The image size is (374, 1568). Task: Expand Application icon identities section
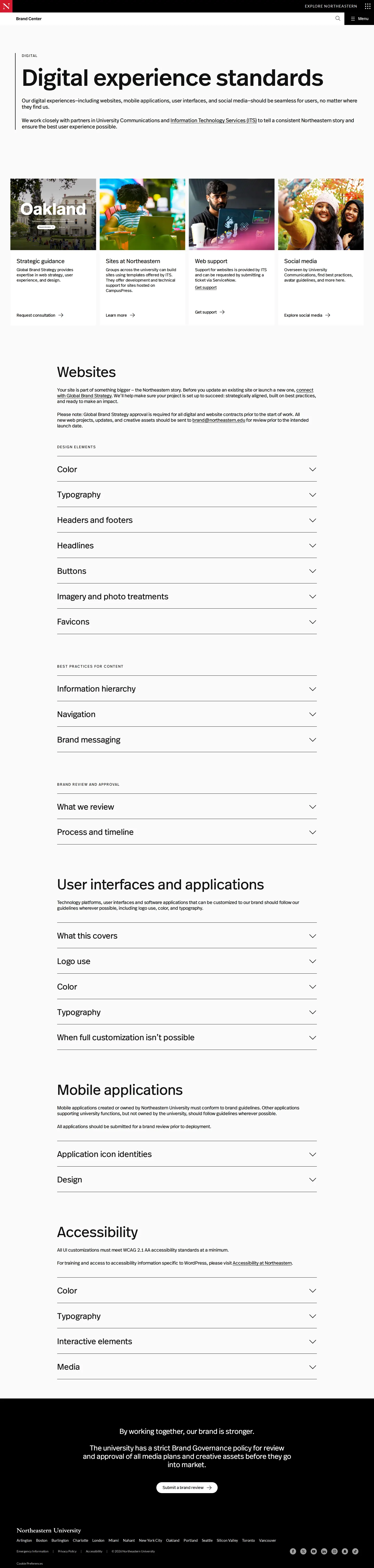pos(187,1154)
